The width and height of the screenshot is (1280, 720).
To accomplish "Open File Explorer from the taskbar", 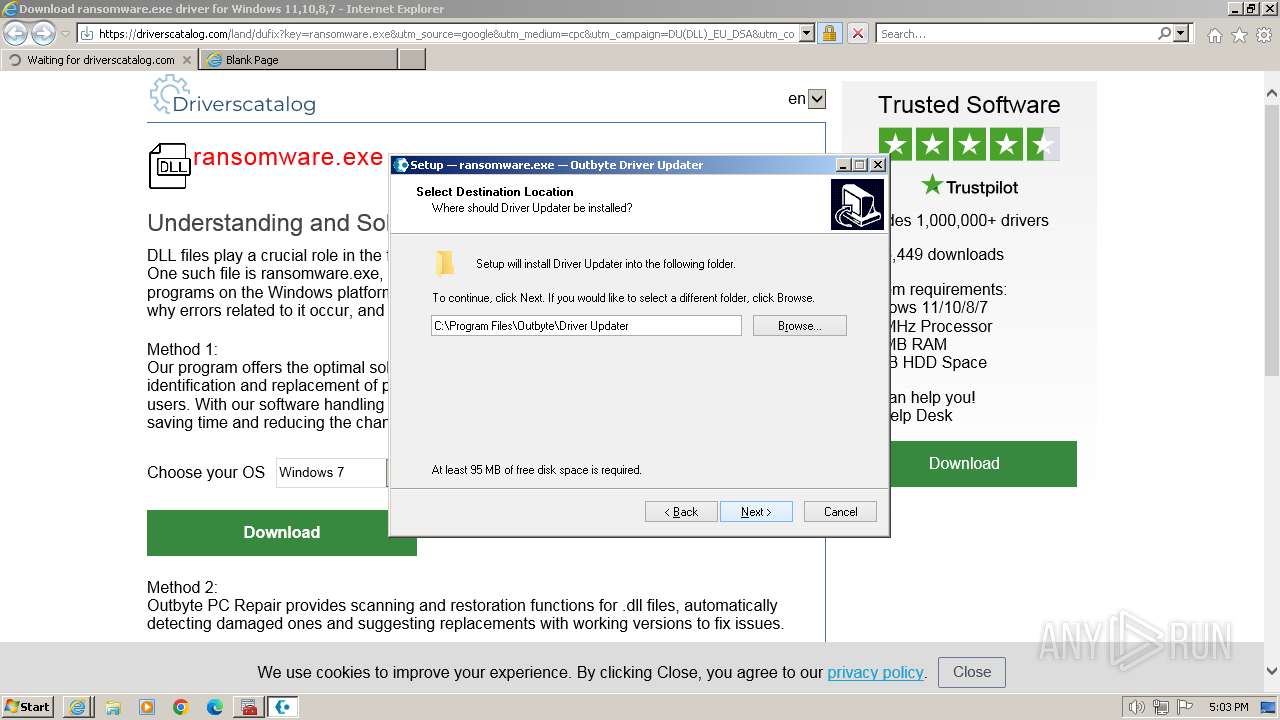I will [x=112, y=707].
